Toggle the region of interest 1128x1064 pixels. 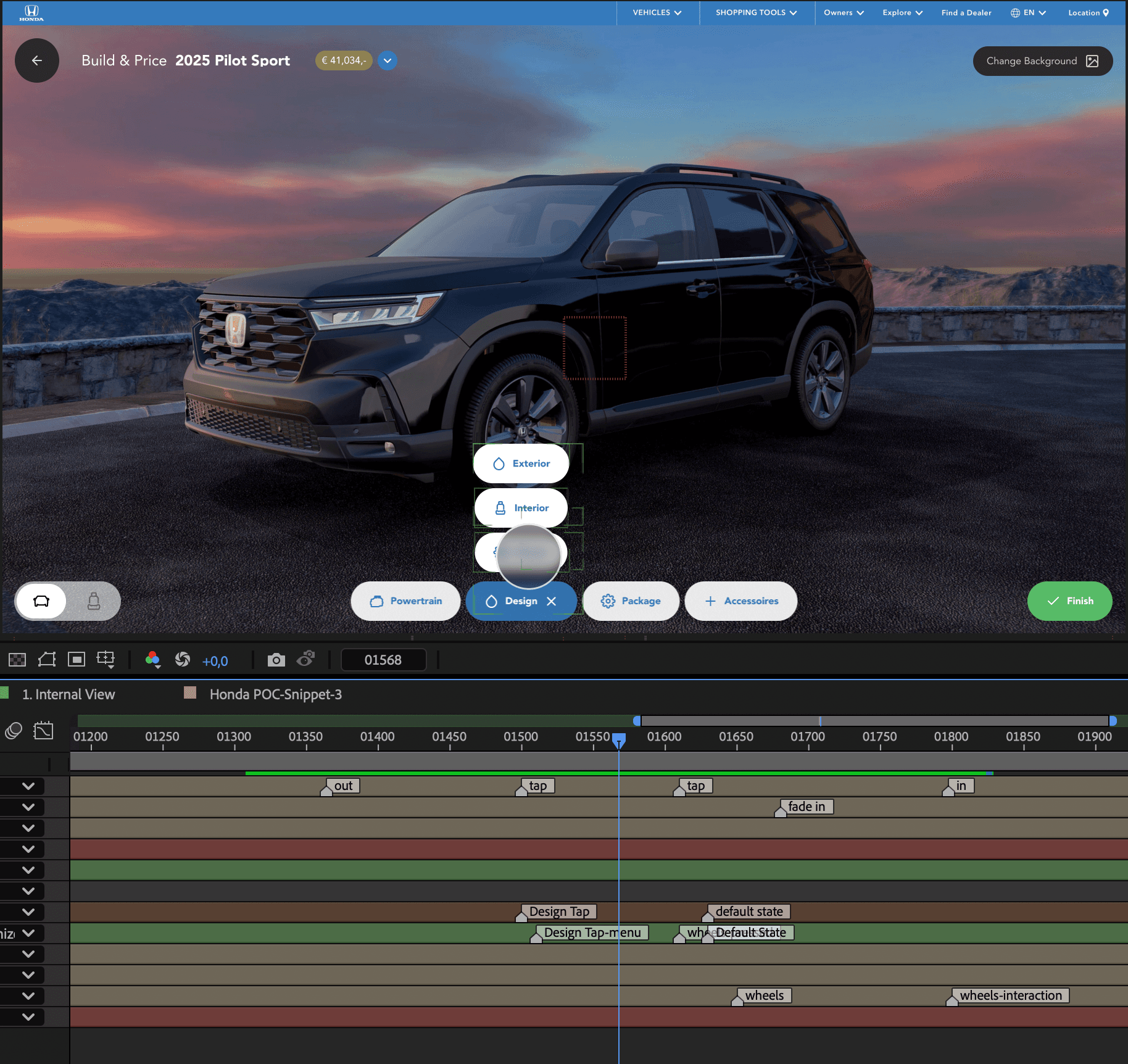point(77,660)
